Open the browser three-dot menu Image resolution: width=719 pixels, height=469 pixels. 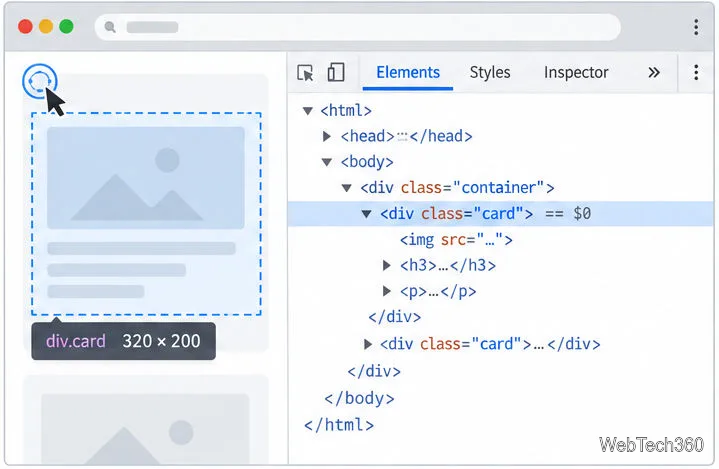pos(696,27)
